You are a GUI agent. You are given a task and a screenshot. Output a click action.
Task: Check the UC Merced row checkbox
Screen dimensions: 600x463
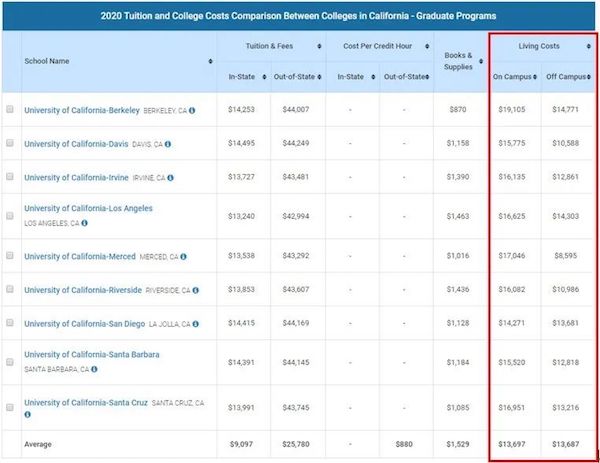[x=10, y=255]
